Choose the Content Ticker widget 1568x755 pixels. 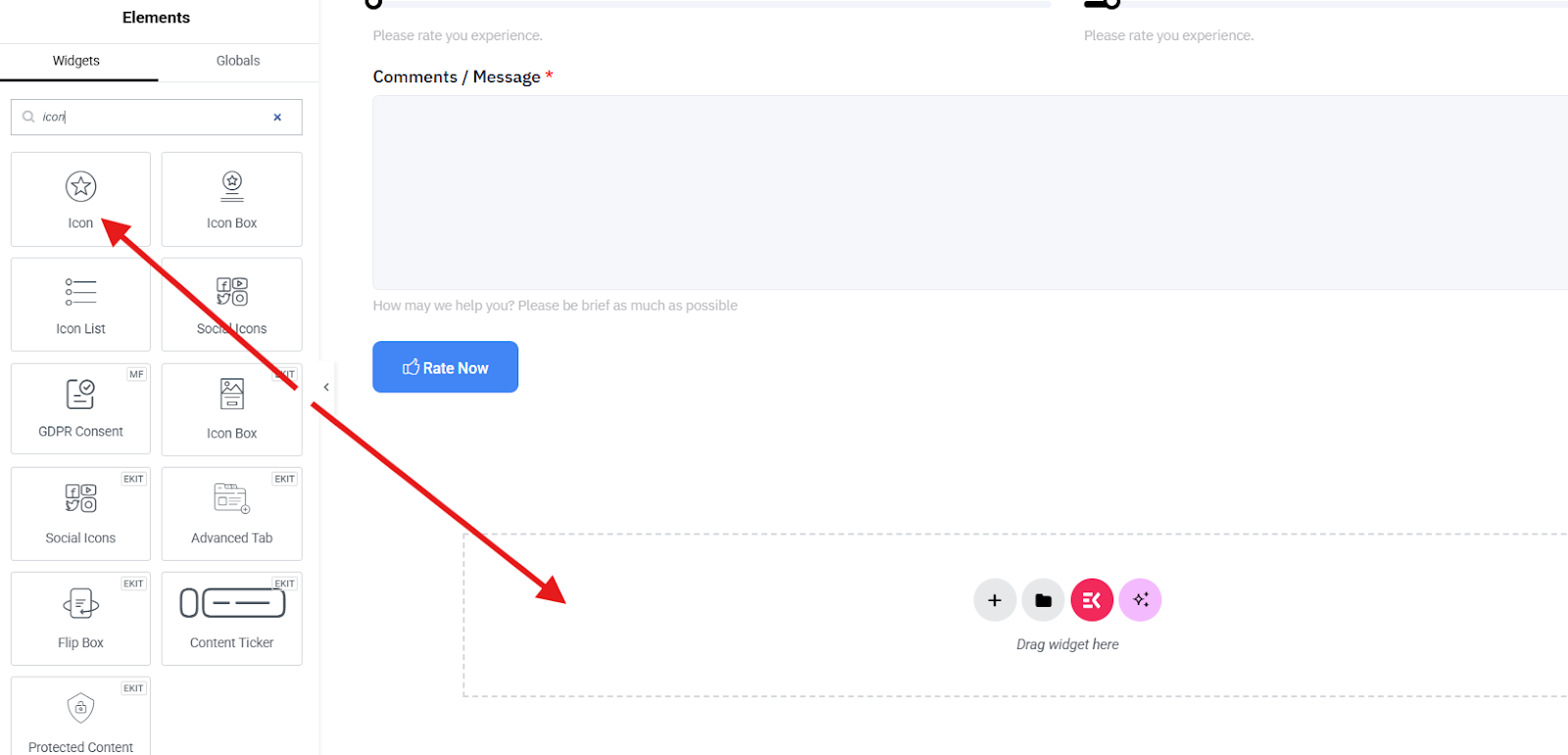pyautogui.click(x=231, y=618)
